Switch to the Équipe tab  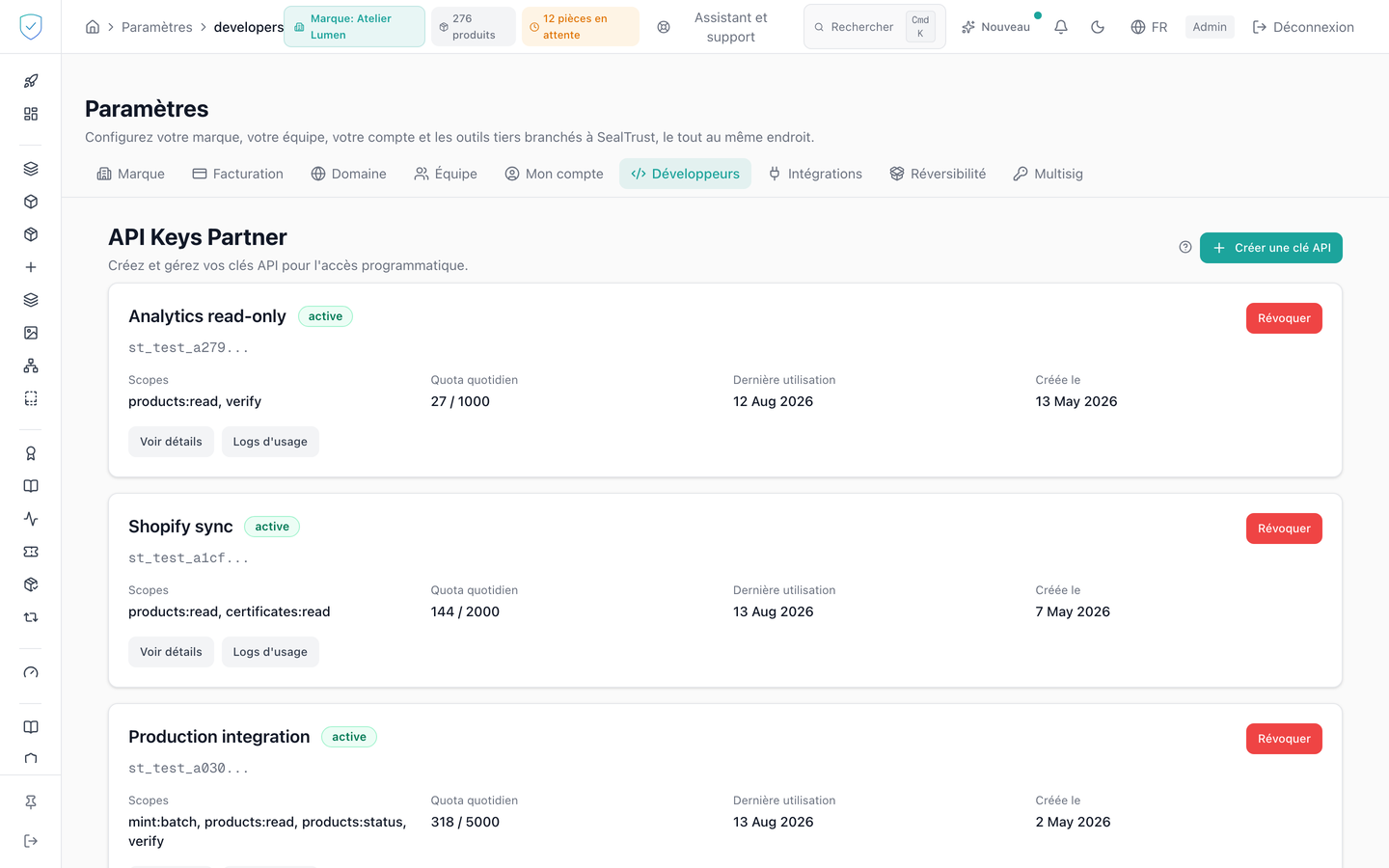(446, 174)
